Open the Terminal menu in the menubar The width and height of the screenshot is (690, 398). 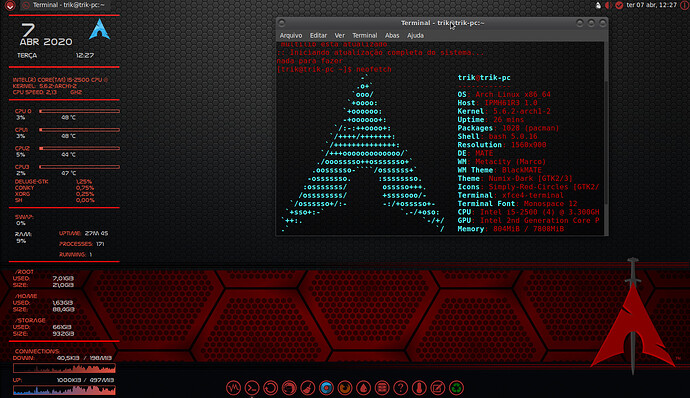pos(364,35)
